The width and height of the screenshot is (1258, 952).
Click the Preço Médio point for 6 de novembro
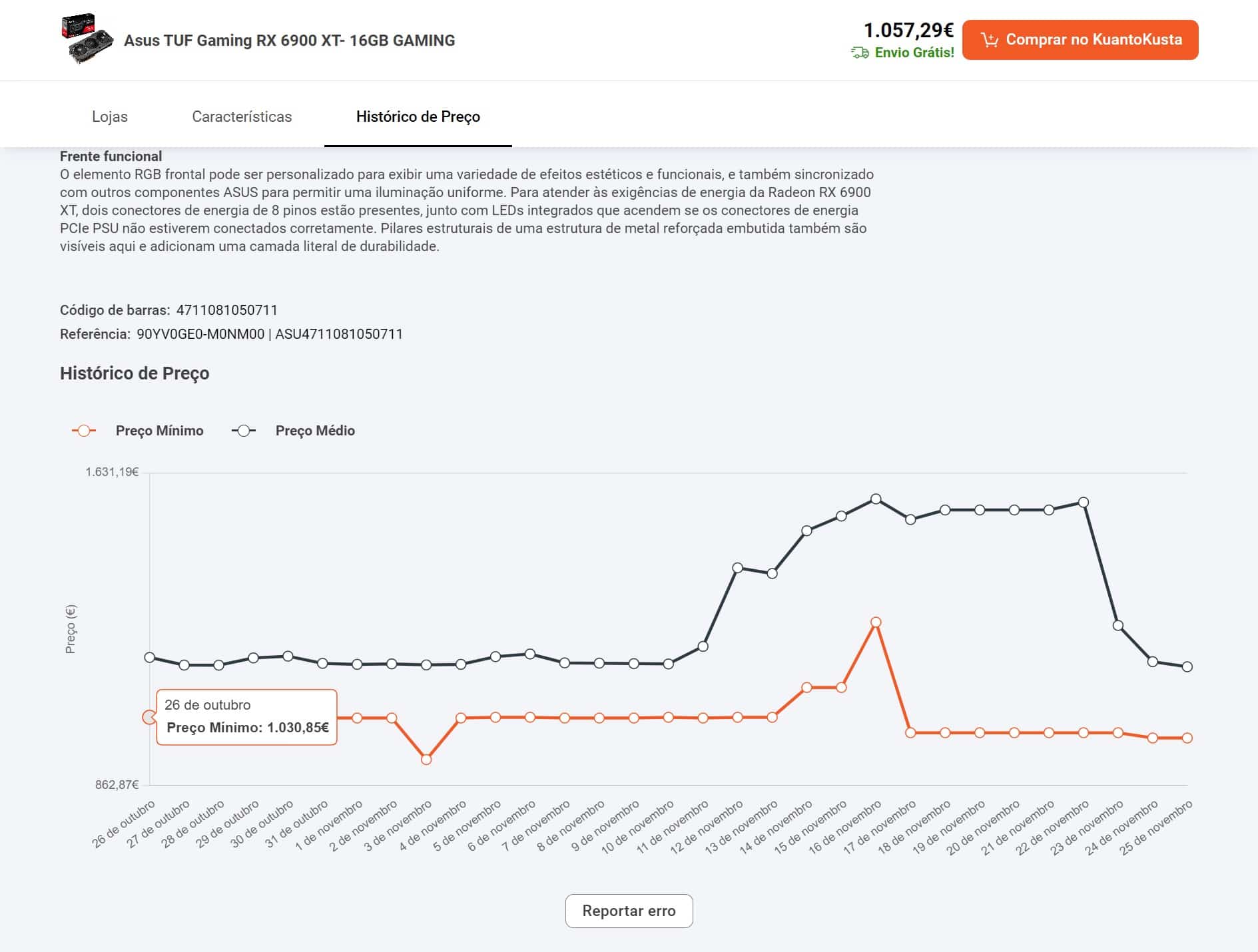[x=530, y=654]
